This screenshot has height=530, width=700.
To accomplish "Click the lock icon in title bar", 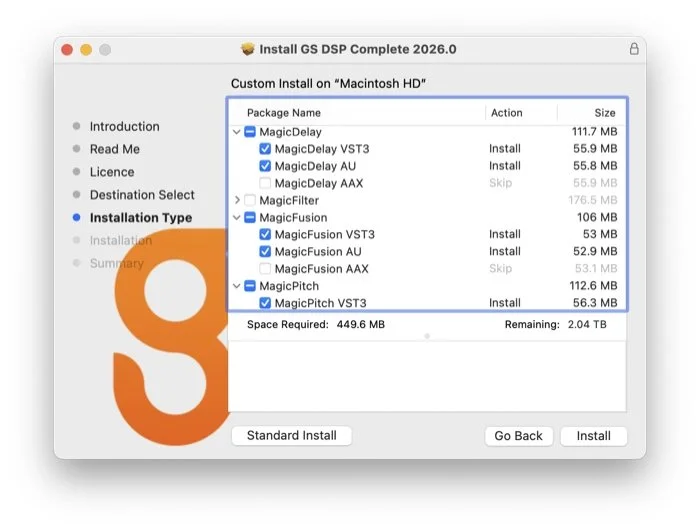I will [634, 49].
